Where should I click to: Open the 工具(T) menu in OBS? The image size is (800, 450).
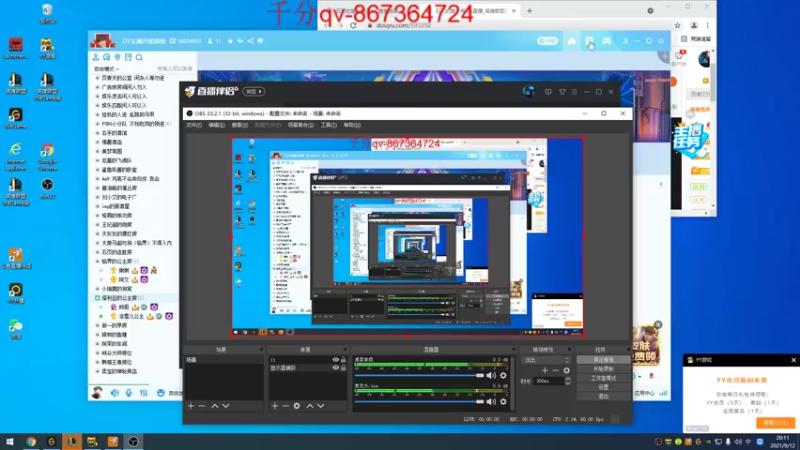tap(329, 125)
